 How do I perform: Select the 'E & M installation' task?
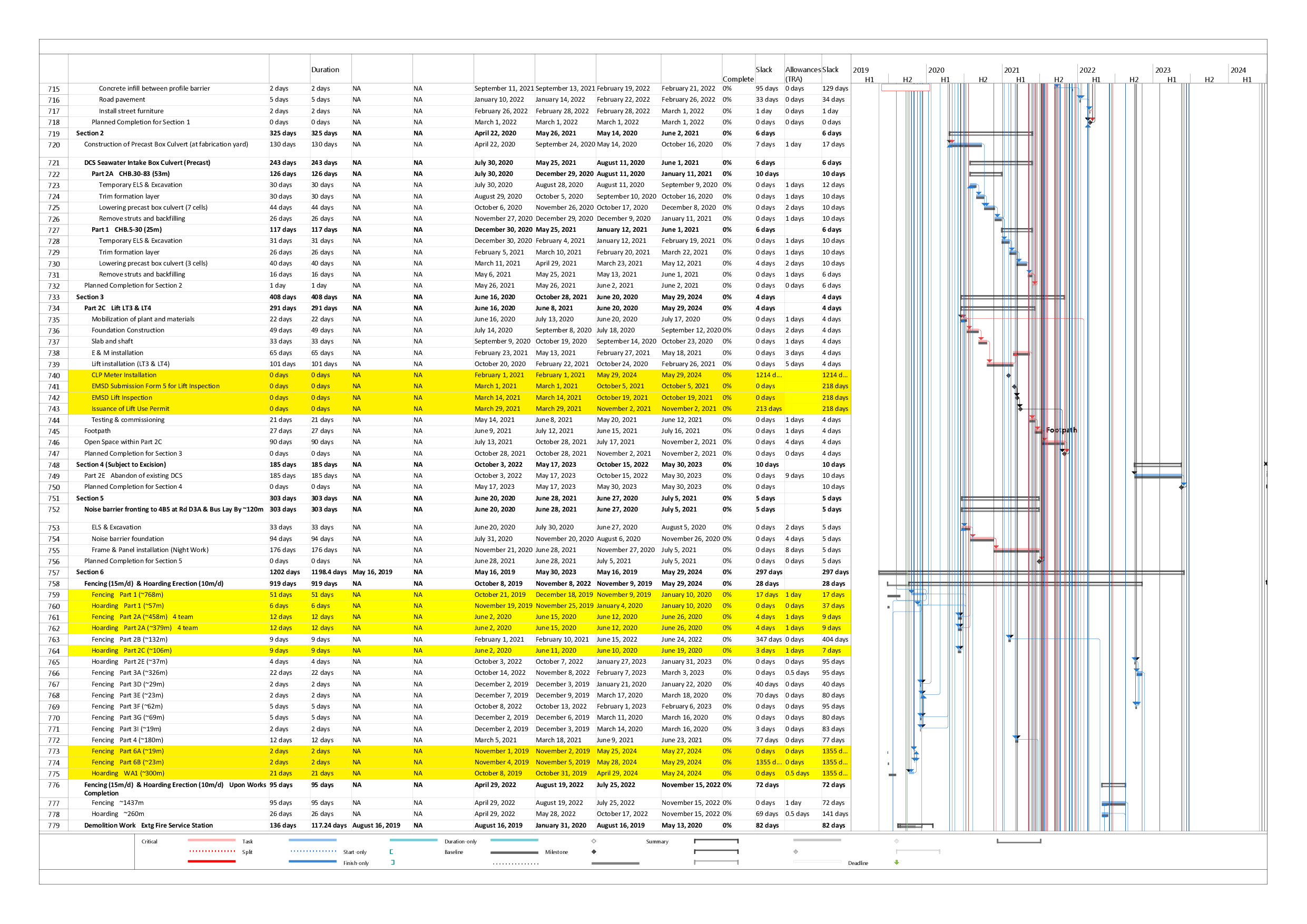pyautogui.click(x=117, y=353)
